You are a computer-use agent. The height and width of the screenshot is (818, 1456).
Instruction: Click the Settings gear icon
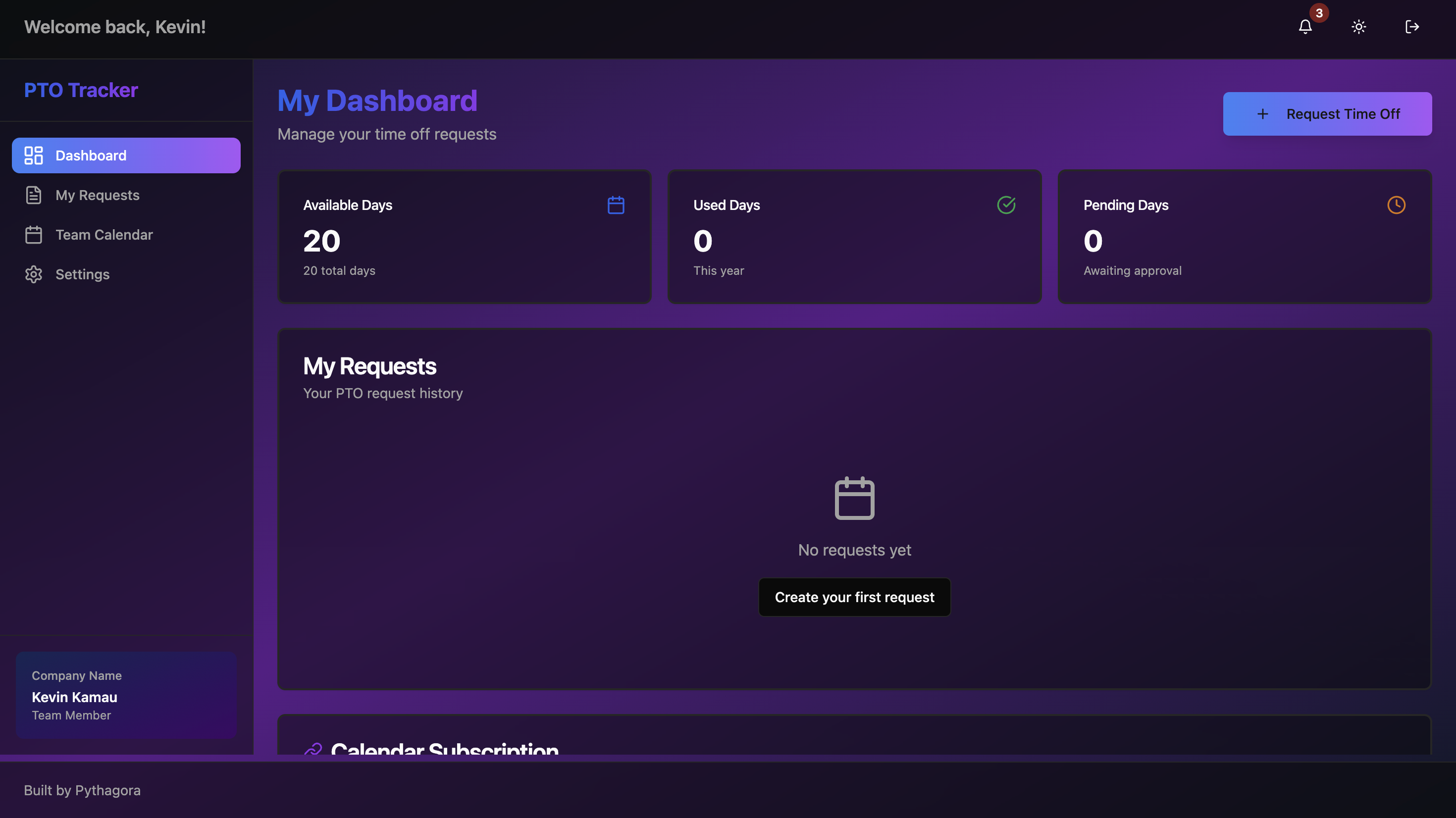(33, 274)
